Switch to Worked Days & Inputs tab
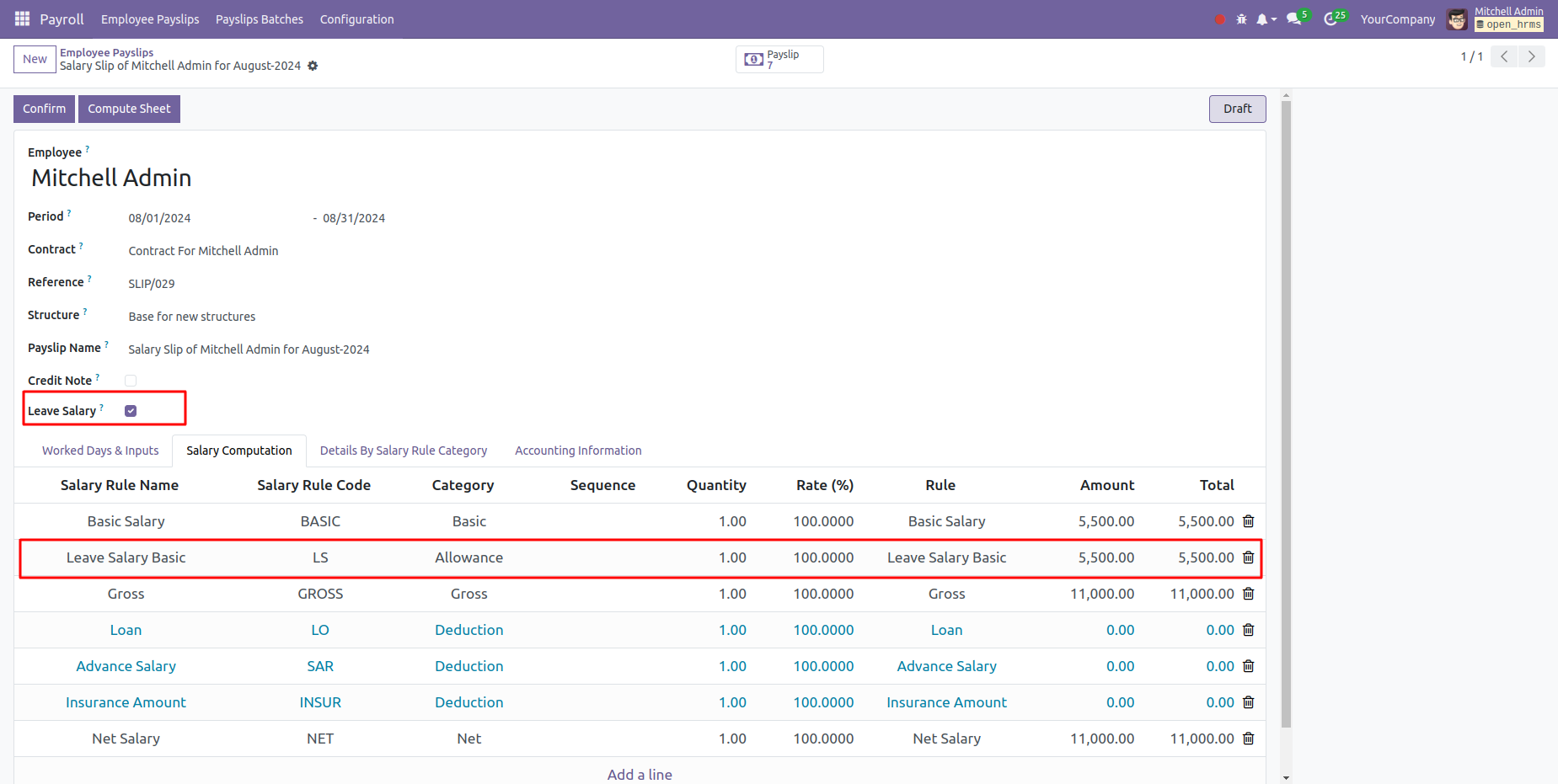 click(x=100, y=451)
